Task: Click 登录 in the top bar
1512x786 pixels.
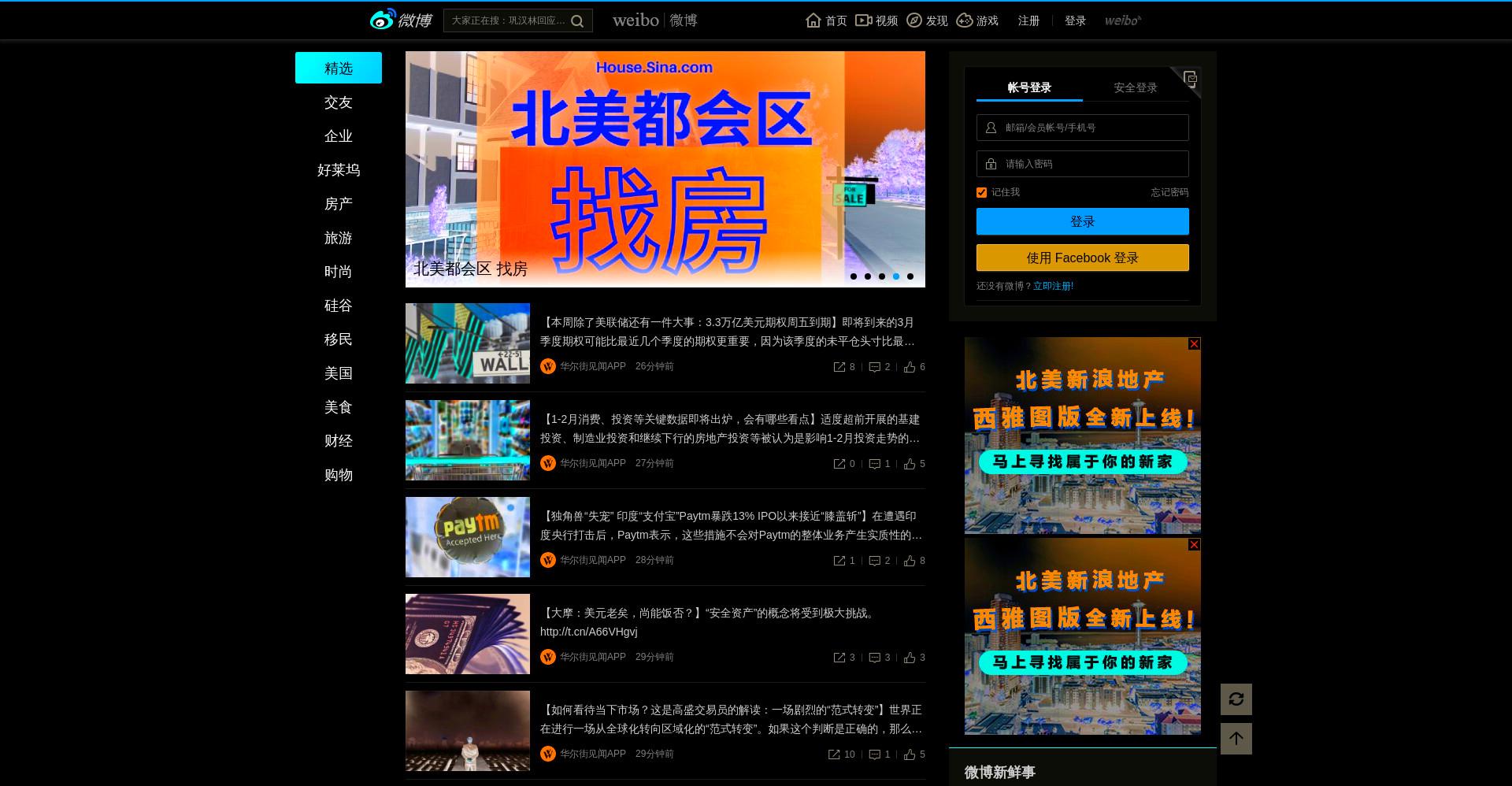Action: (1075, 20)
